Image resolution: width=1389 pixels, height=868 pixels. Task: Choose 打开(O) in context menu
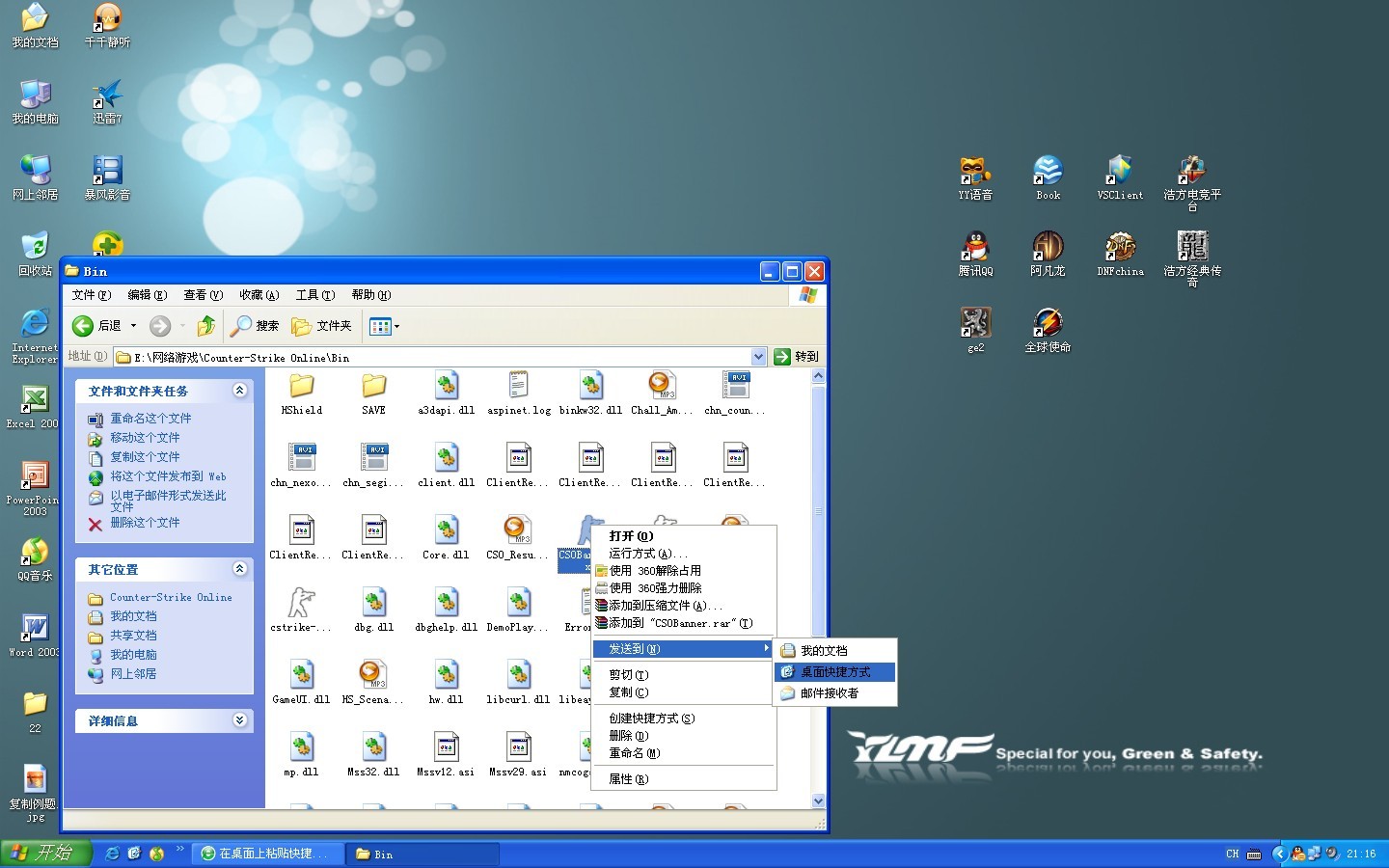click(684, 536)
